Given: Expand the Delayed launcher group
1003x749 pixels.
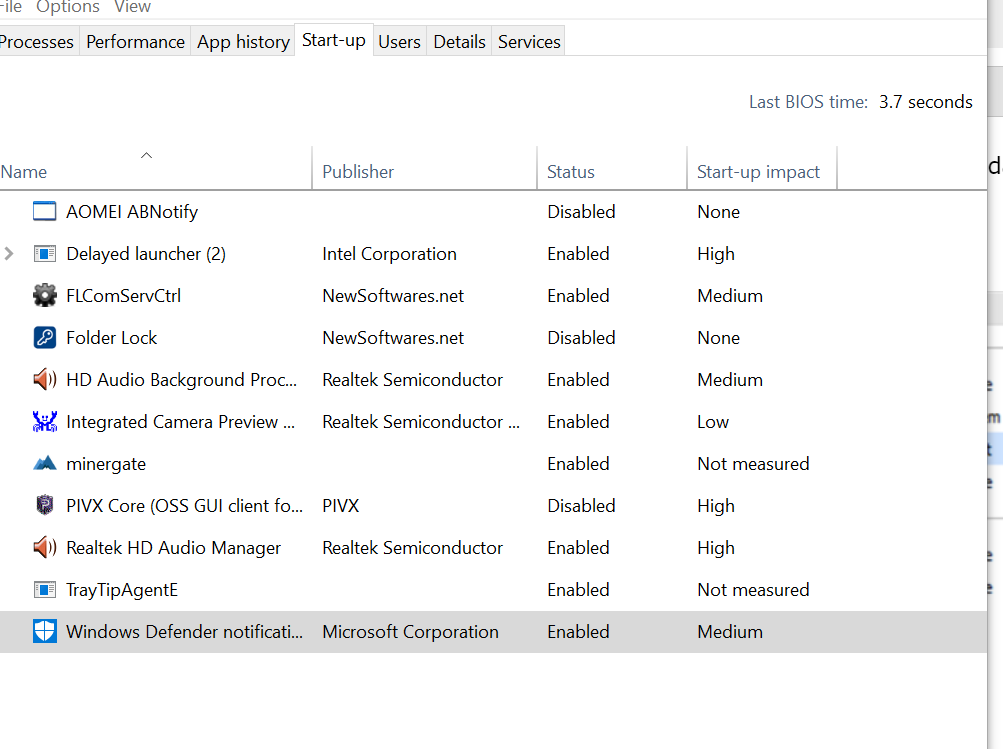Looking at the screenshot, I should 10,254.
